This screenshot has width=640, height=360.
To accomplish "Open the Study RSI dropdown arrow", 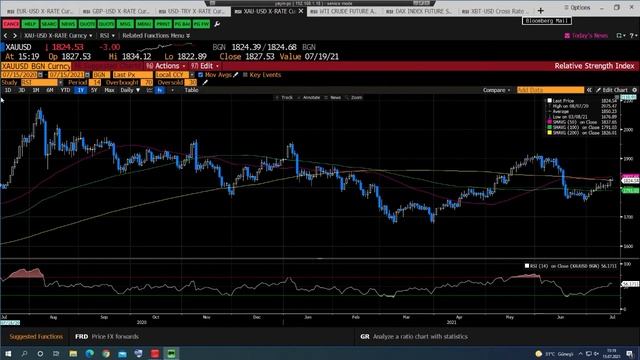I will (x=61, y=82).
